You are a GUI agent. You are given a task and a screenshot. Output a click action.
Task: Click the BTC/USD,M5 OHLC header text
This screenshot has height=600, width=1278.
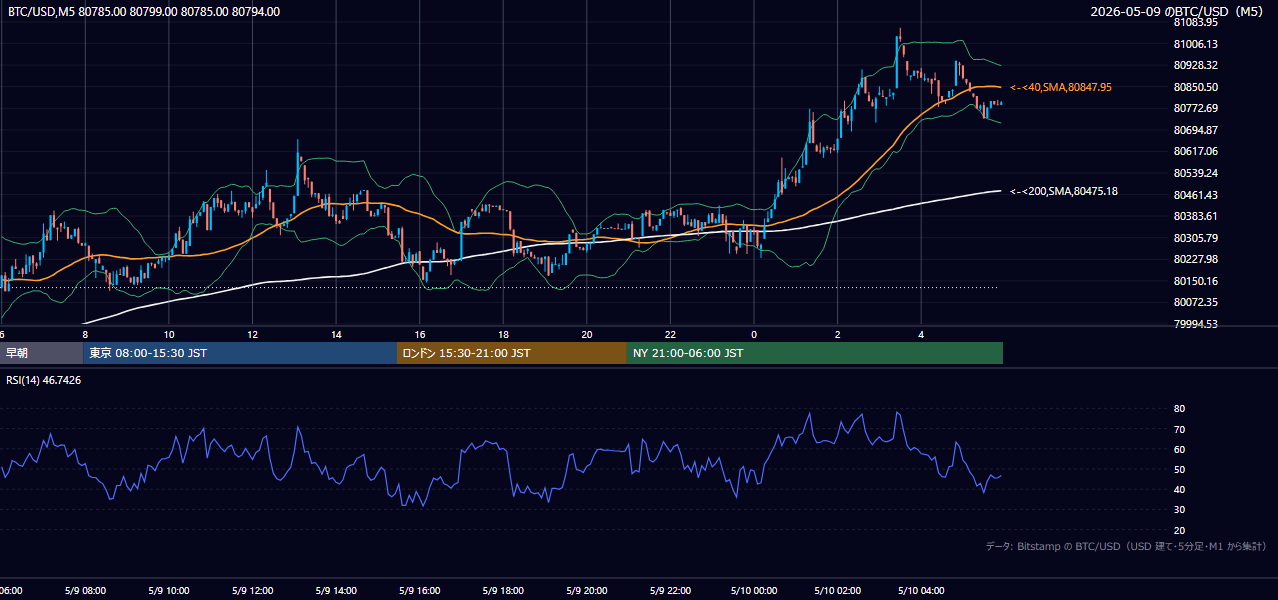[x=144, y=12]
